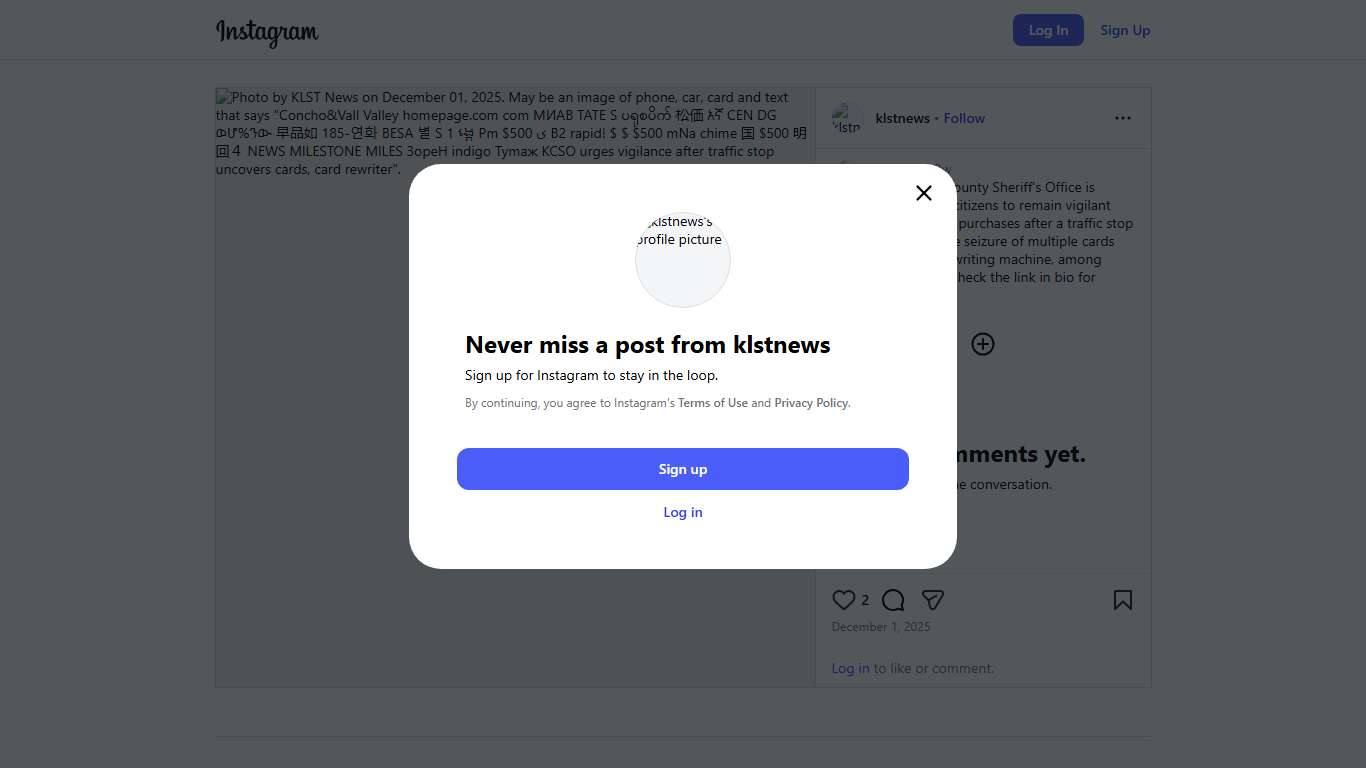
Task: Open the Sign Up link in header
Action: [x=1125, y=30]
